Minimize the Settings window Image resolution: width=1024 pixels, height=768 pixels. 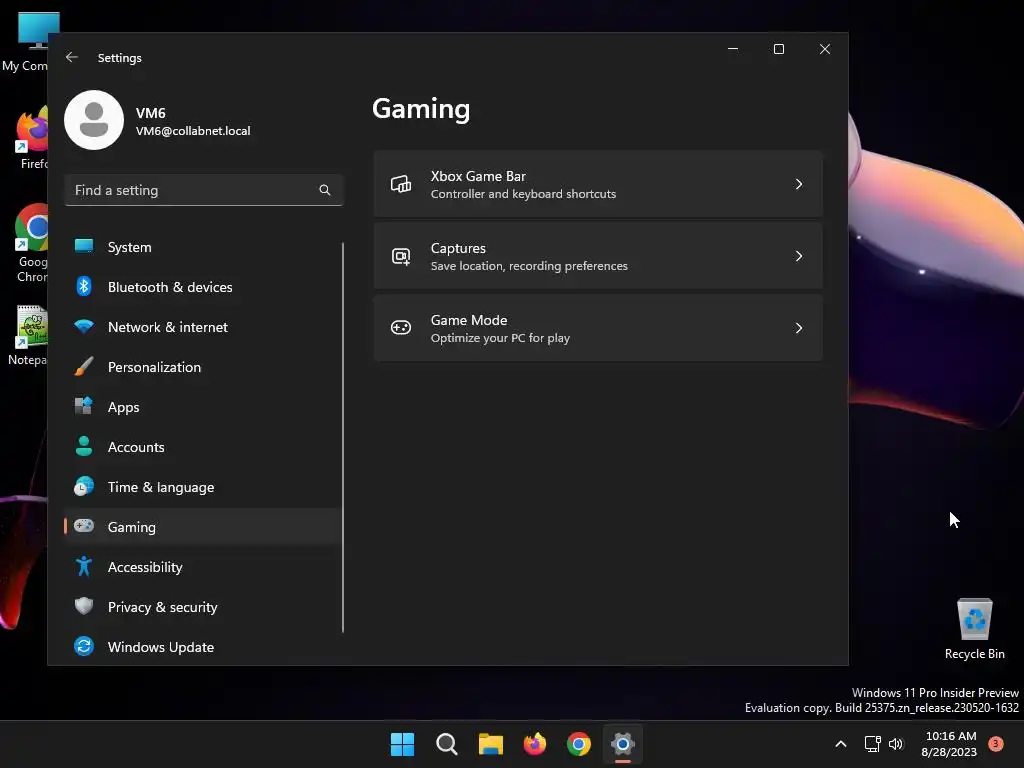(733, 49)
